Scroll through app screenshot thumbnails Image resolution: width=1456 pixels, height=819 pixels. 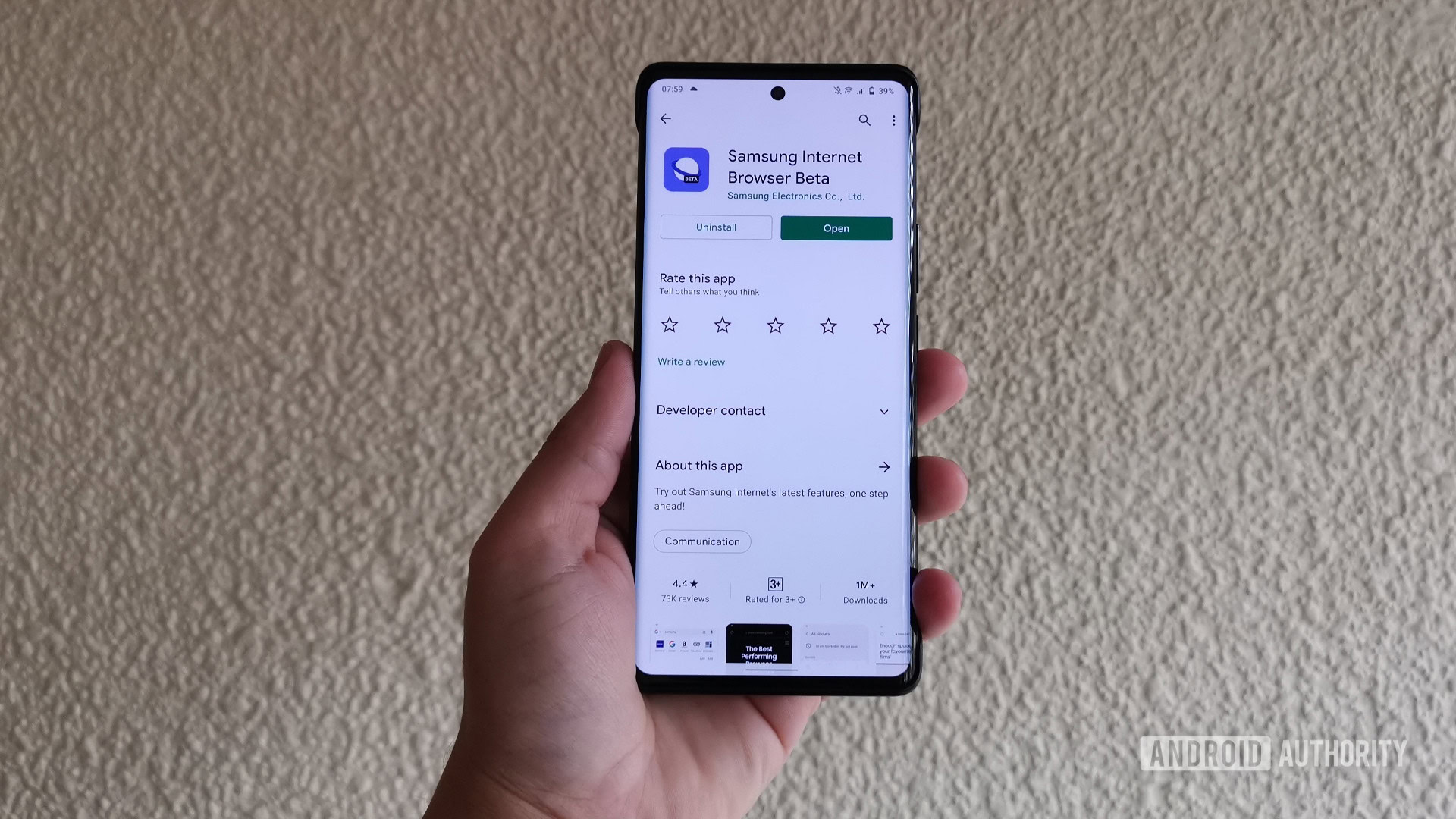click(775, 645)
